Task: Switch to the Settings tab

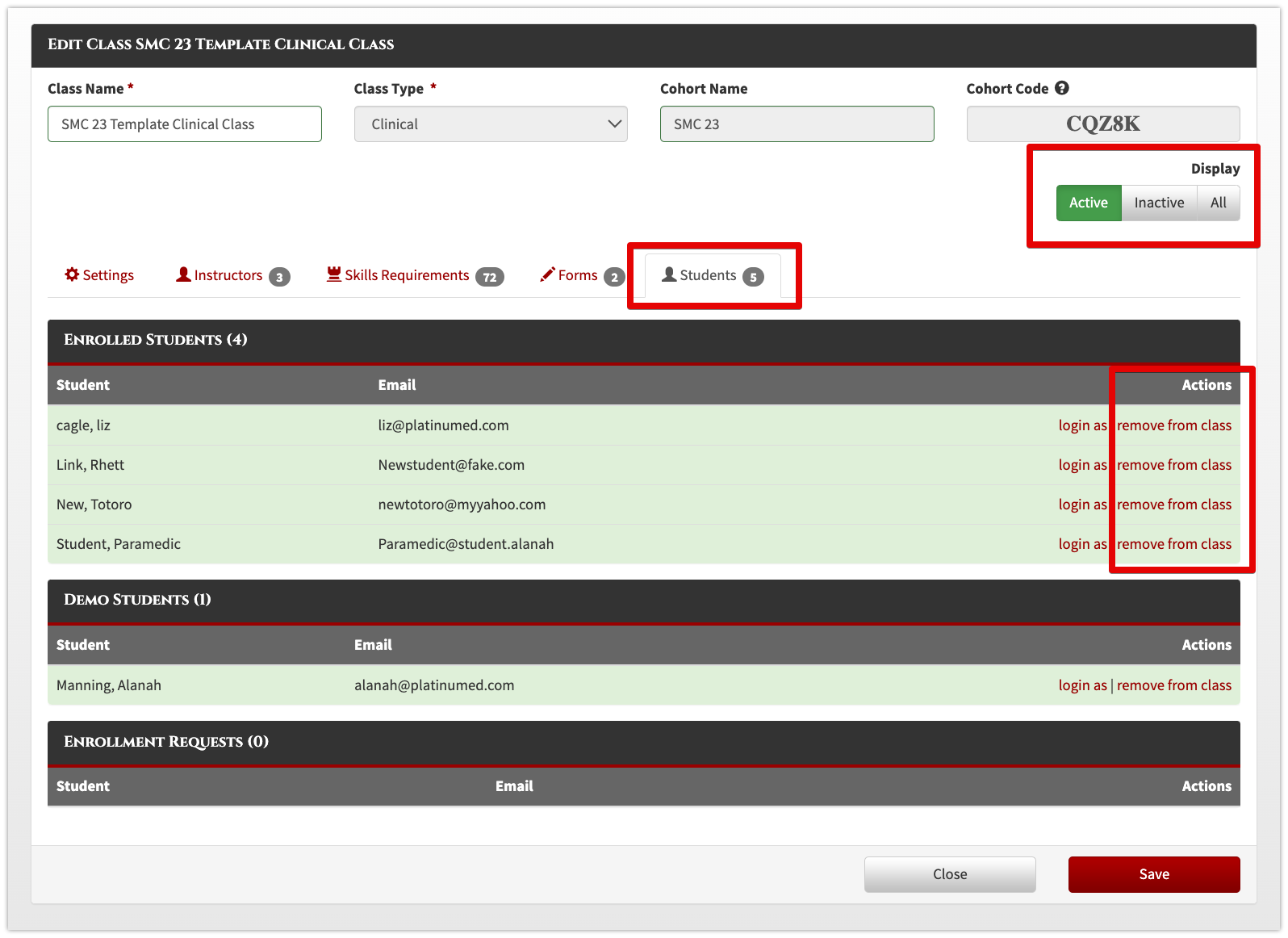Action: pyautogui.click(x=99, y=275)
